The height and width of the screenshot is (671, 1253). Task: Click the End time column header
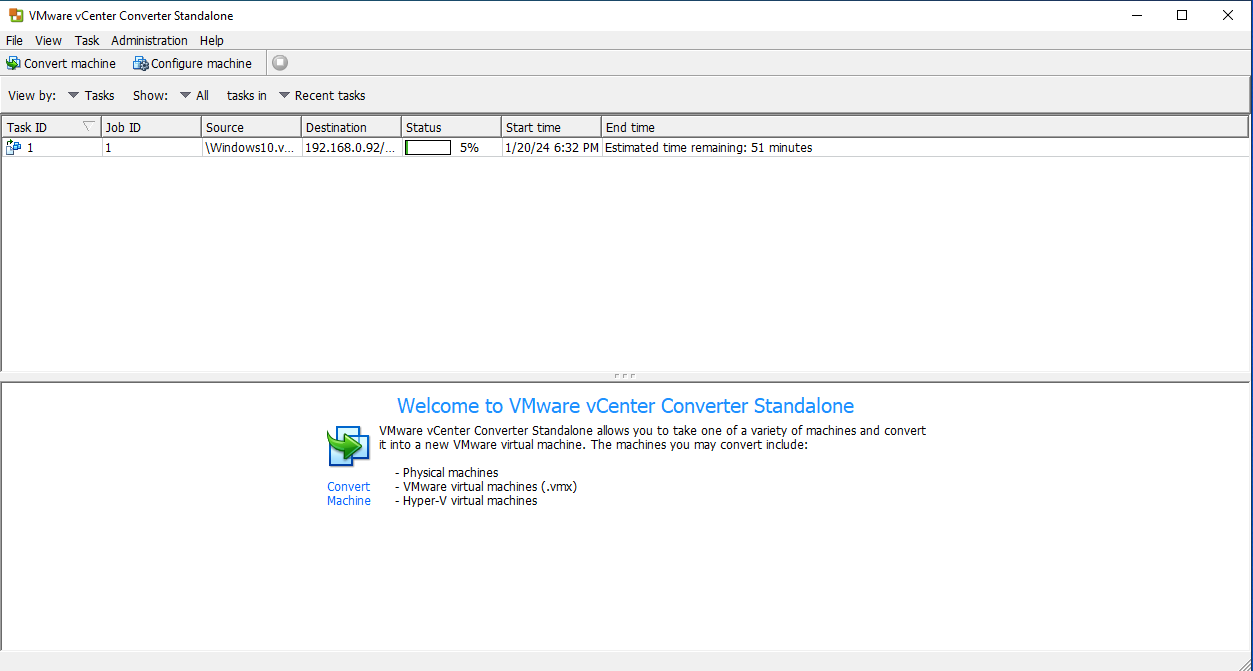925,127
